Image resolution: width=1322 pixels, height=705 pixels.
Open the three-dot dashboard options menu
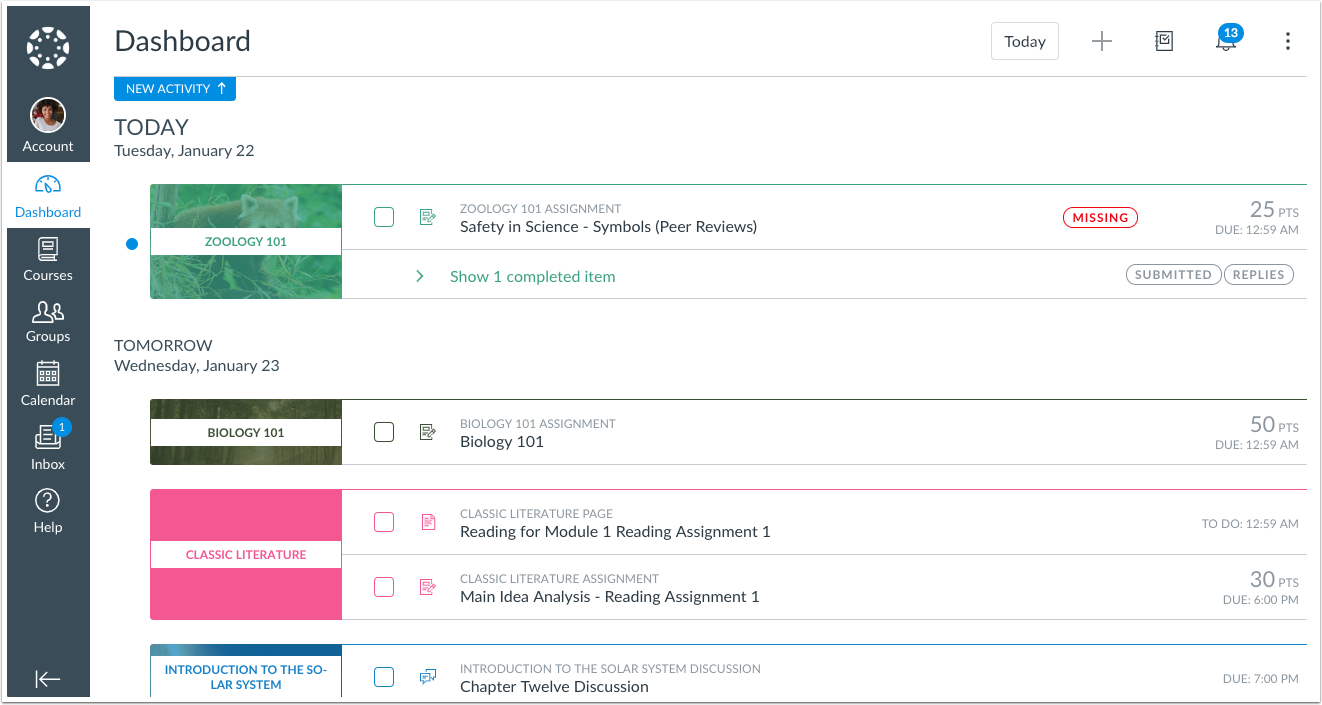pos(1287,41)
